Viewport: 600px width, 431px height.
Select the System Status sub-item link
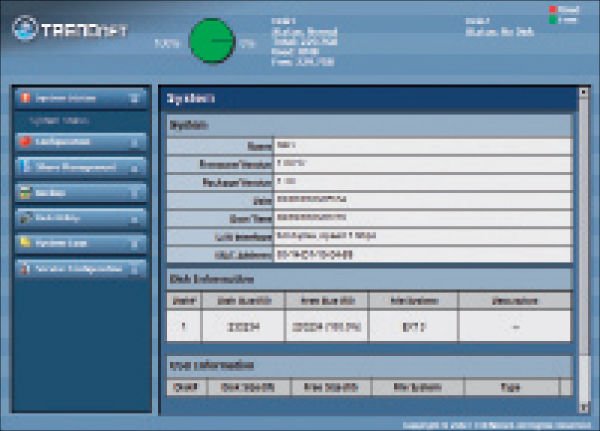click(60, 120)
